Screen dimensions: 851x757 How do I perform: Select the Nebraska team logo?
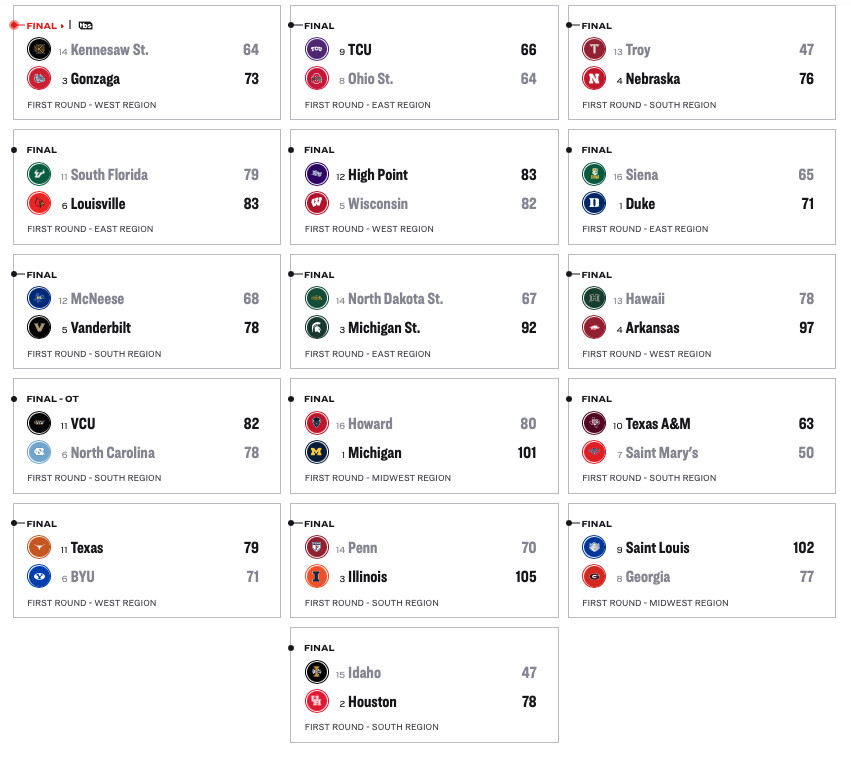coord(594,79)
